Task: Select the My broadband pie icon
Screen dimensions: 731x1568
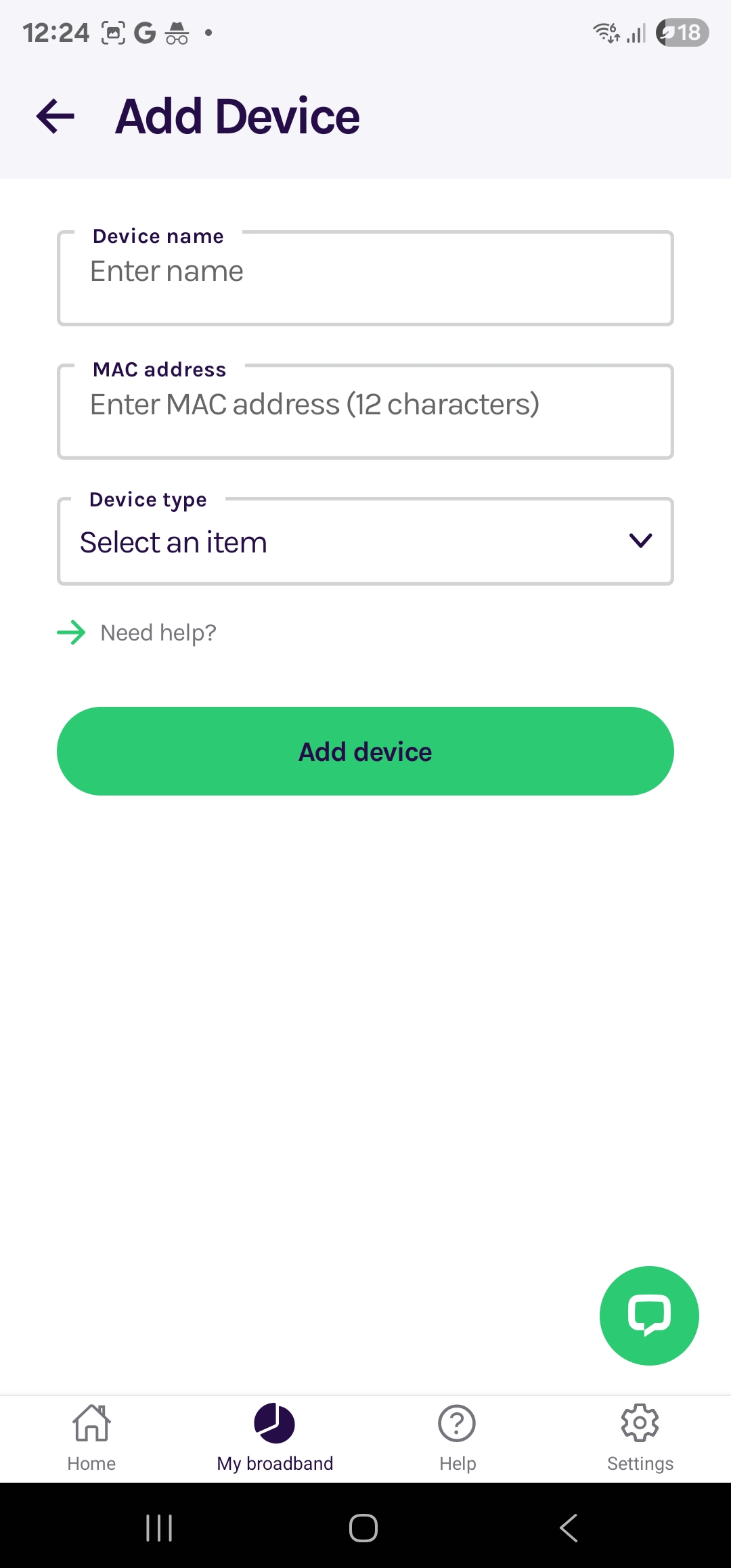Action: 275,1423
